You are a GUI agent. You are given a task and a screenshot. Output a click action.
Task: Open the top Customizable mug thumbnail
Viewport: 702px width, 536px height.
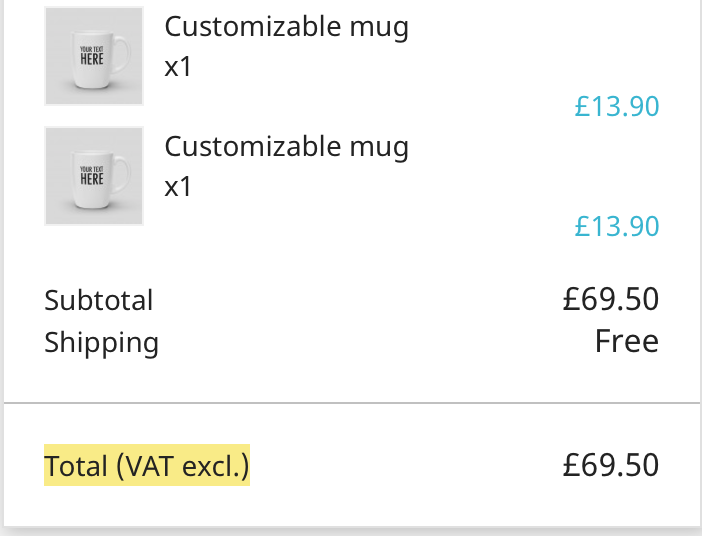coord(94,56)
